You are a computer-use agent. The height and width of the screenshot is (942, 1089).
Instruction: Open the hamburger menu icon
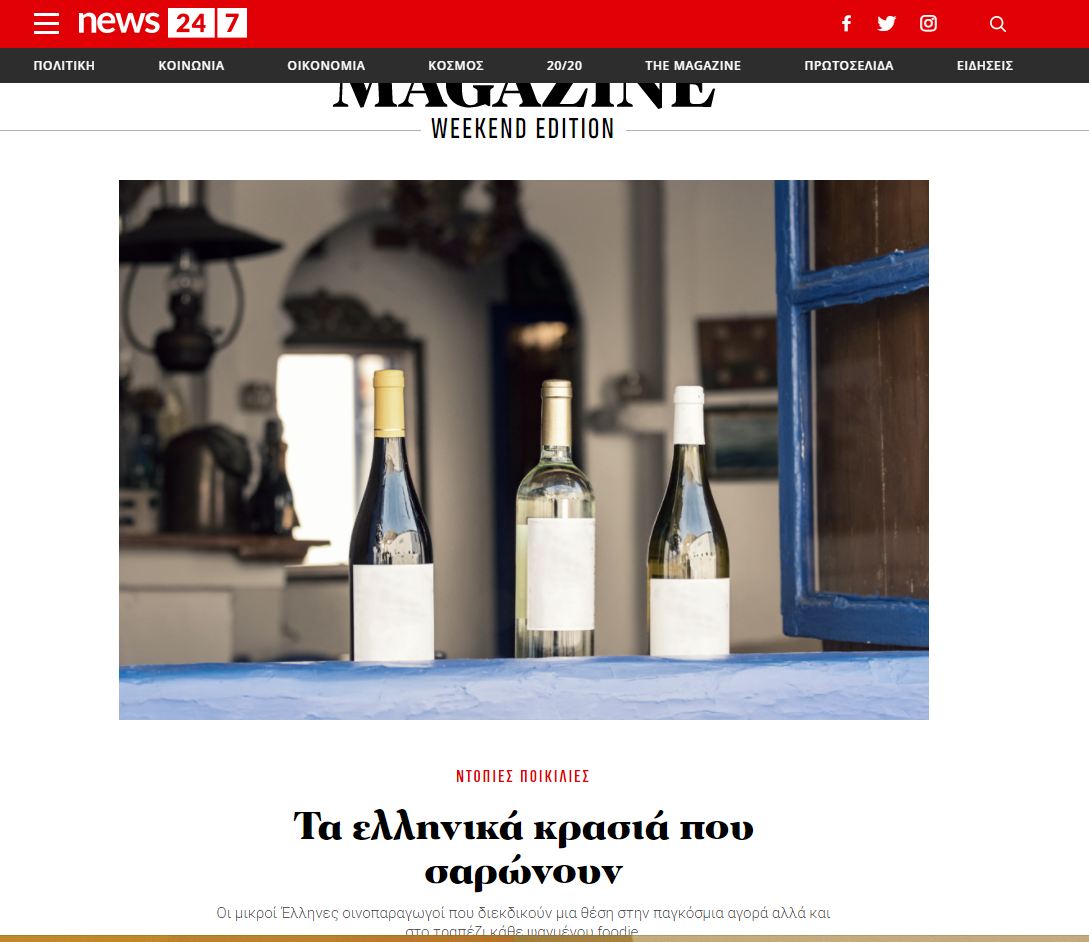(47, 24)
